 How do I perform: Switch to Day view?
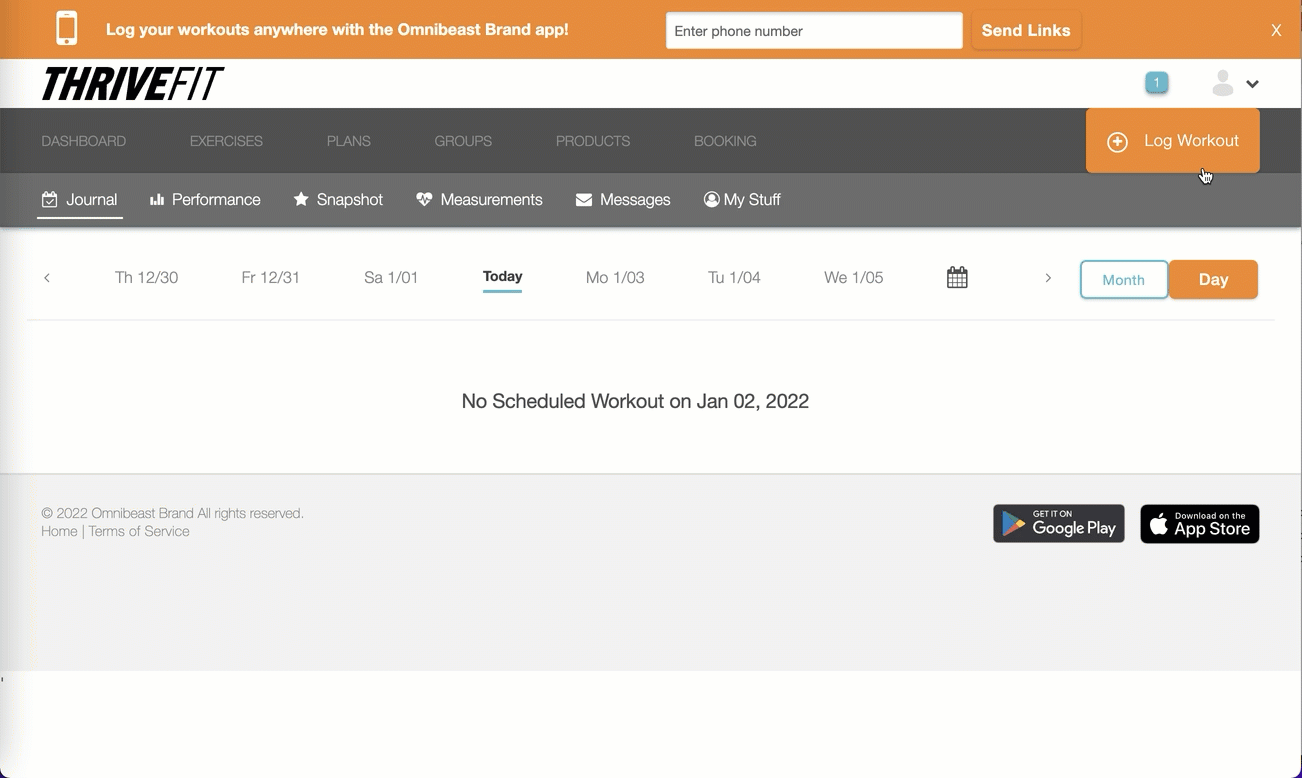point(1213,280)
